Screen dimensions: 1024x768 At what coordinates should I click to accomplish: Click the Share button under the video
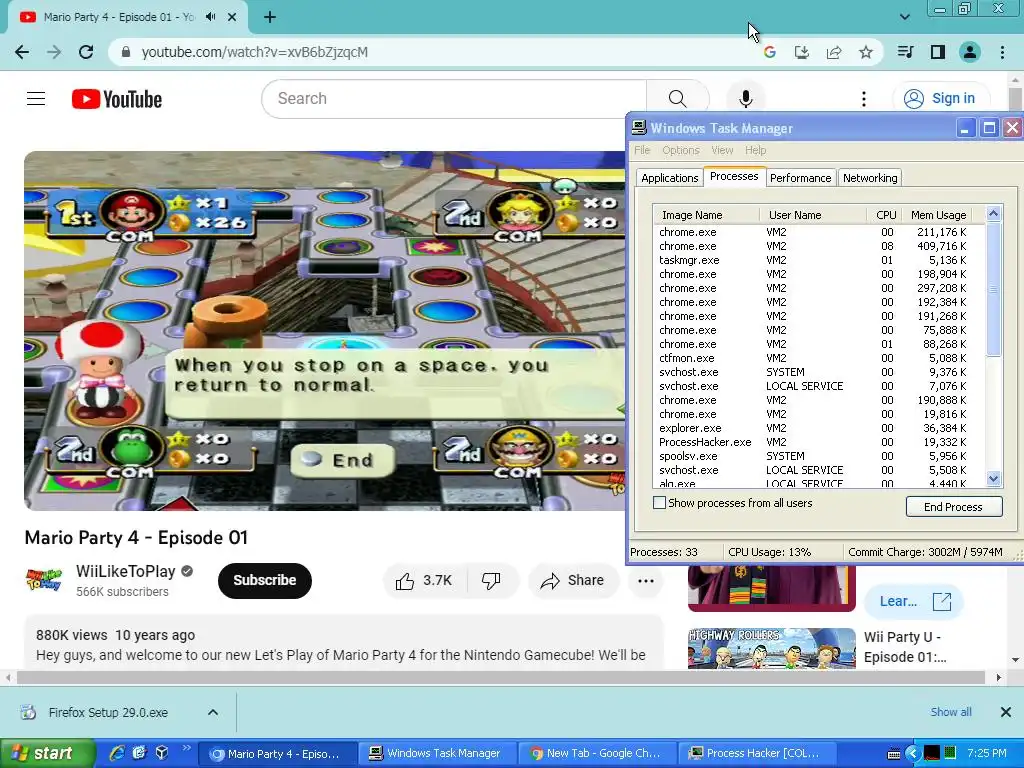click(573, 581)
